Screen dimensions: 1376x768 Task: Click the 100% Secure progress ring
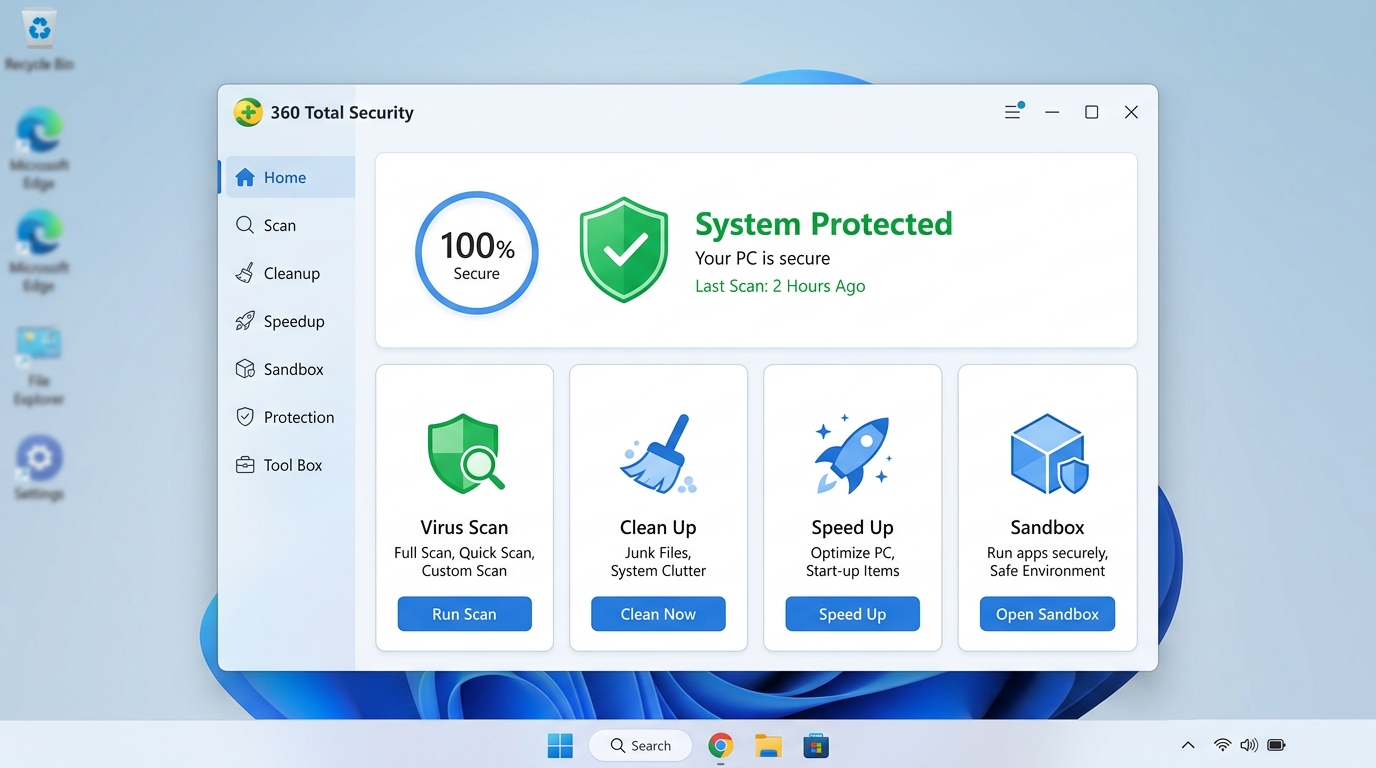click(476, 253)
